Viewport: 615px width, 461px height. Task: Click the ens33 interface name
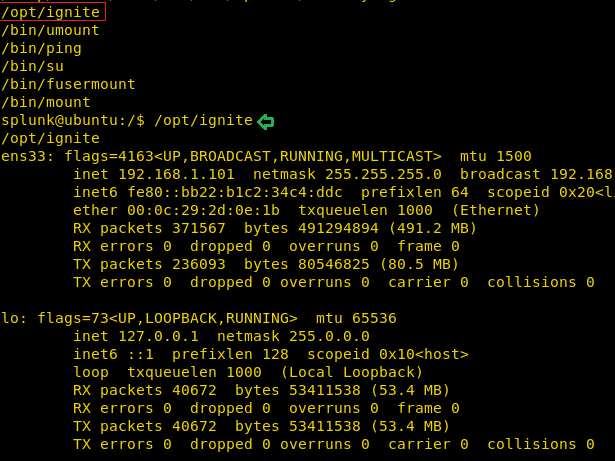[24, 157]
